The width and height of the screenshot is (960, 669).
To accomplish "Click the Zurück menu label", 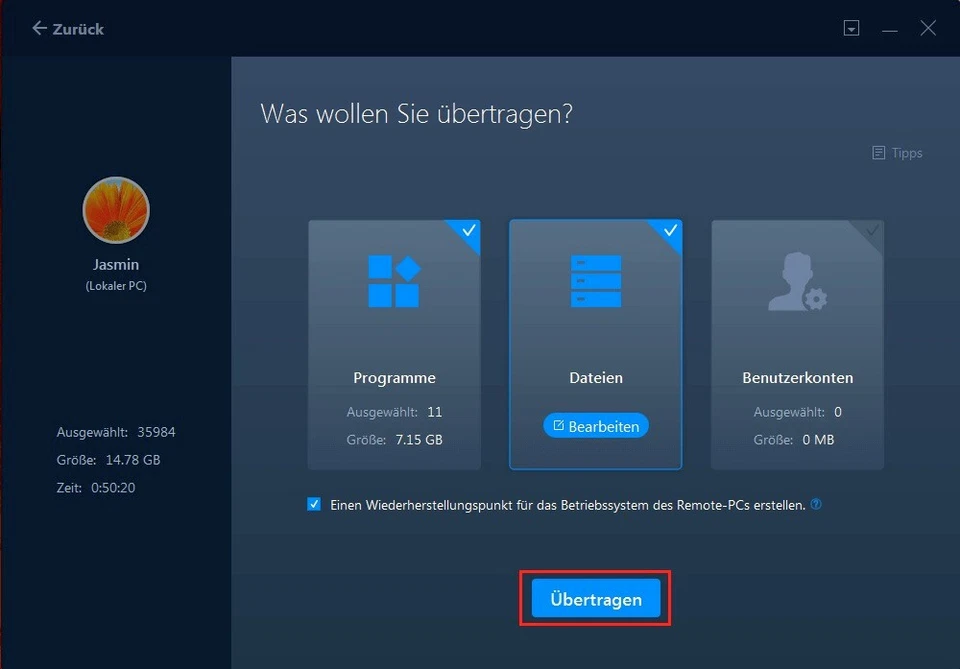I will 78,28.
